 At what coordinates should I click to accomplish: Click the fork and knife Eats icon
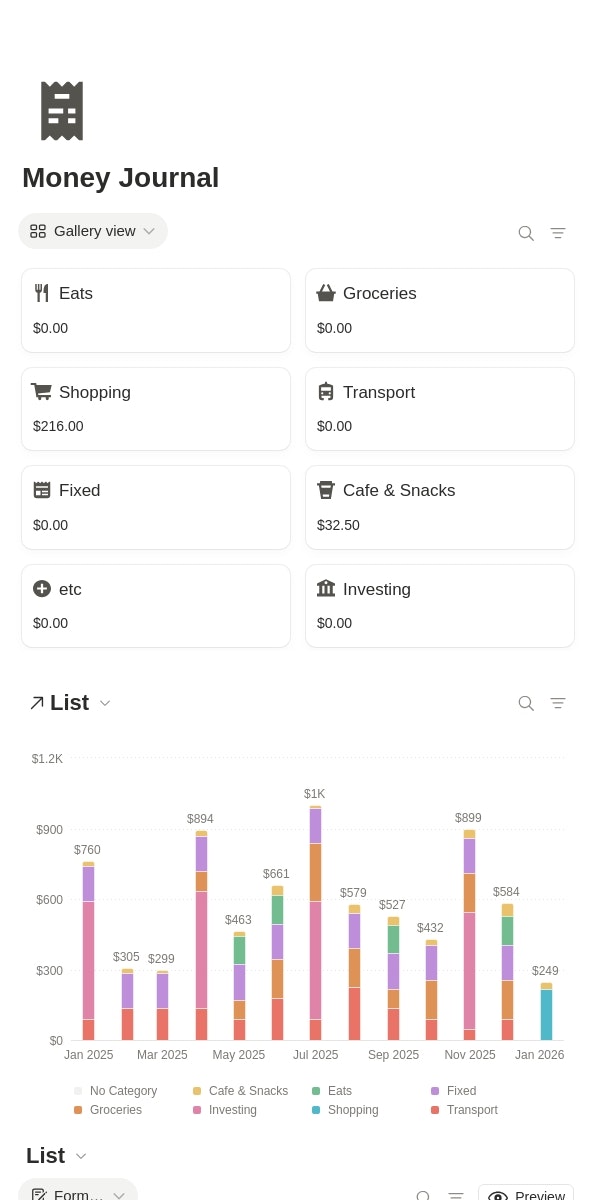pyautogui.click(x=42, y=293)
